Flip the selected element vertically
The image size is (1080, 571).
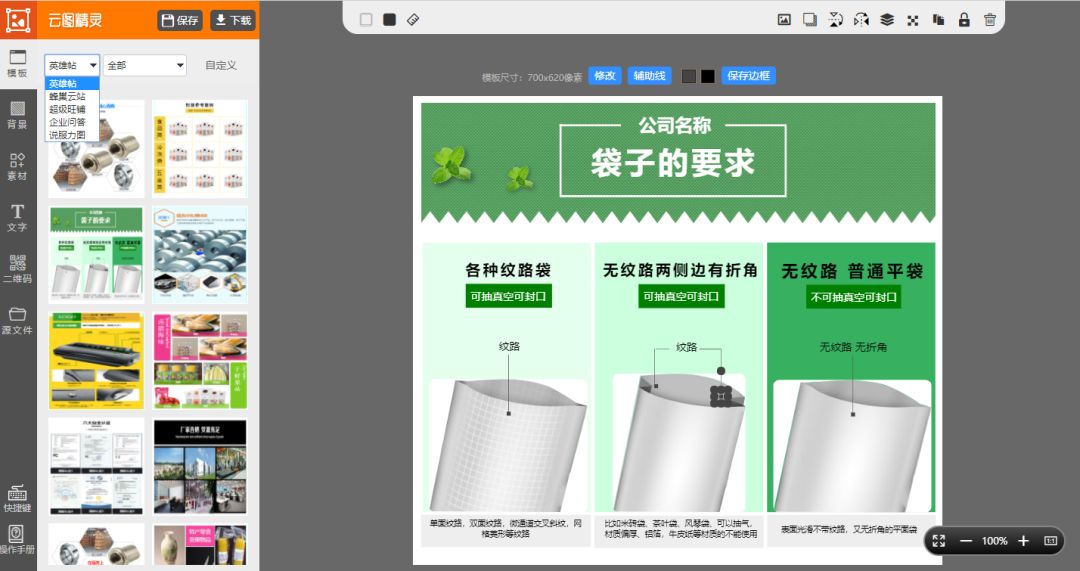click(835, 19)
